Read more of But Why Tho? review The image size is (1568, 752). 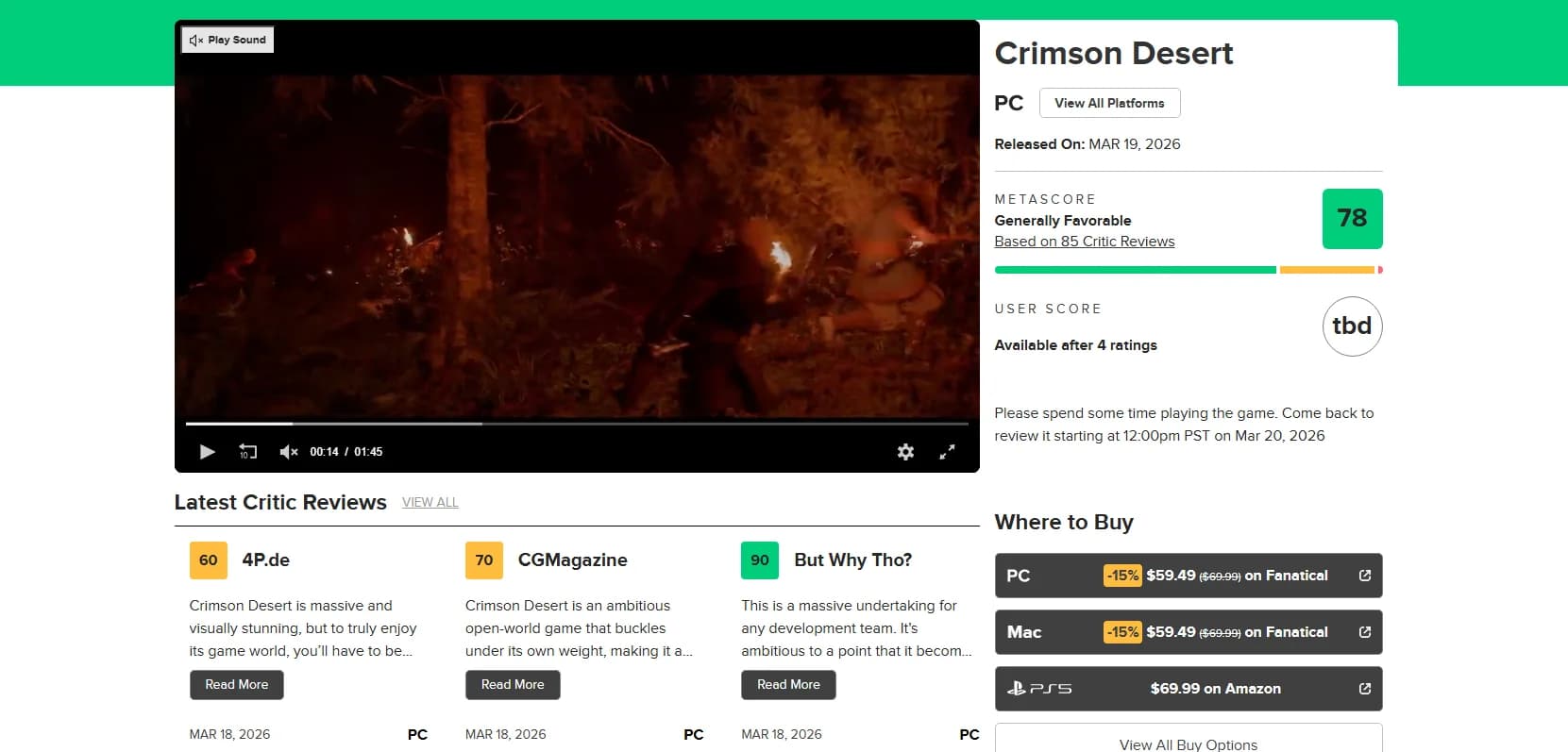[x=788, y=685]
